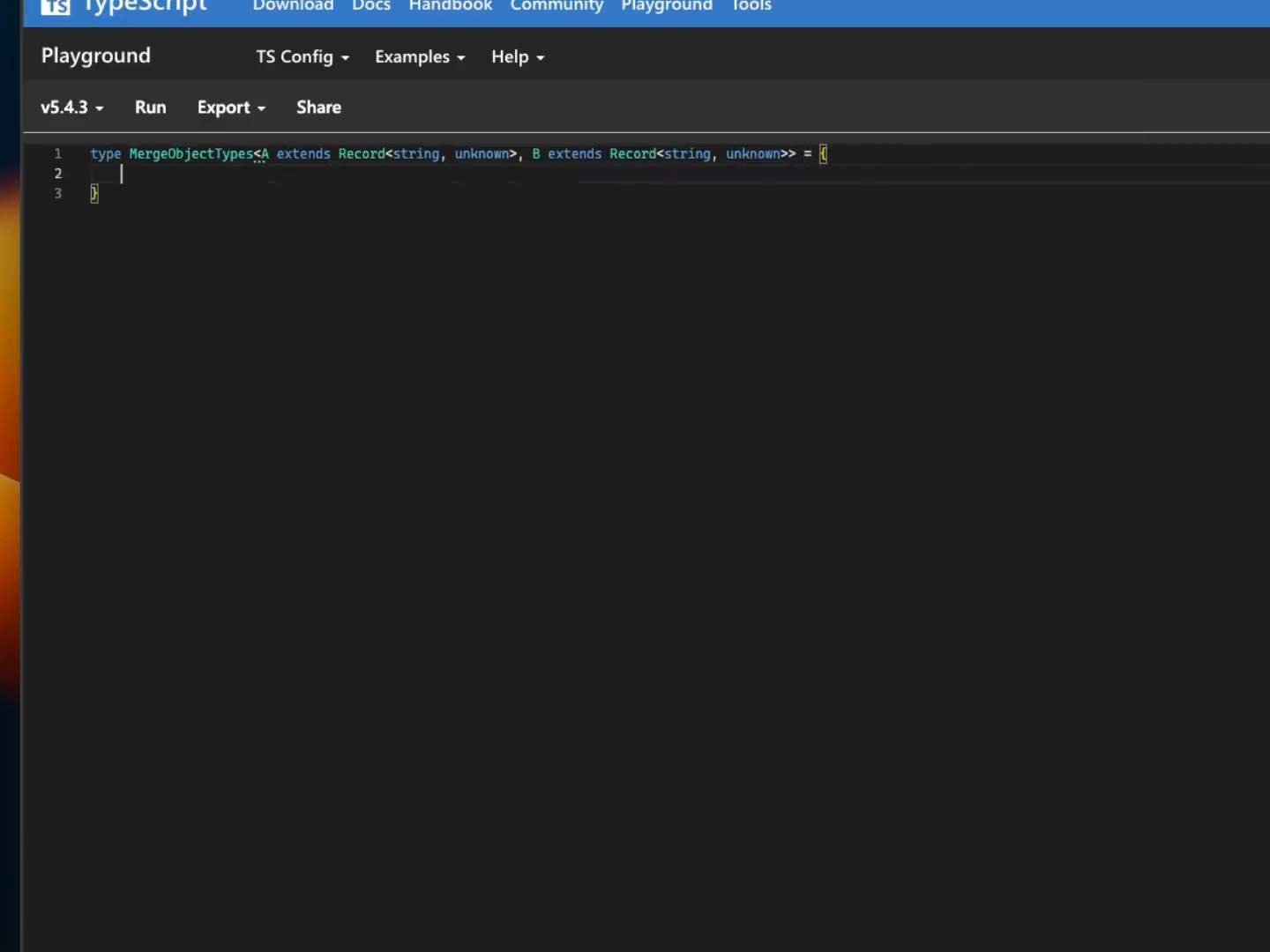Open the Handbook link
Viewport: 1270px width, 952px height.
[x=450, y=6]
